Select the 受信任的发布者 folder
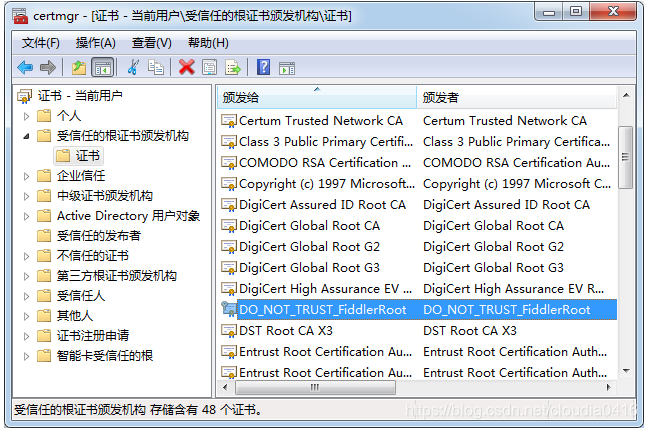Screen dimensions: 648x429 89,236
